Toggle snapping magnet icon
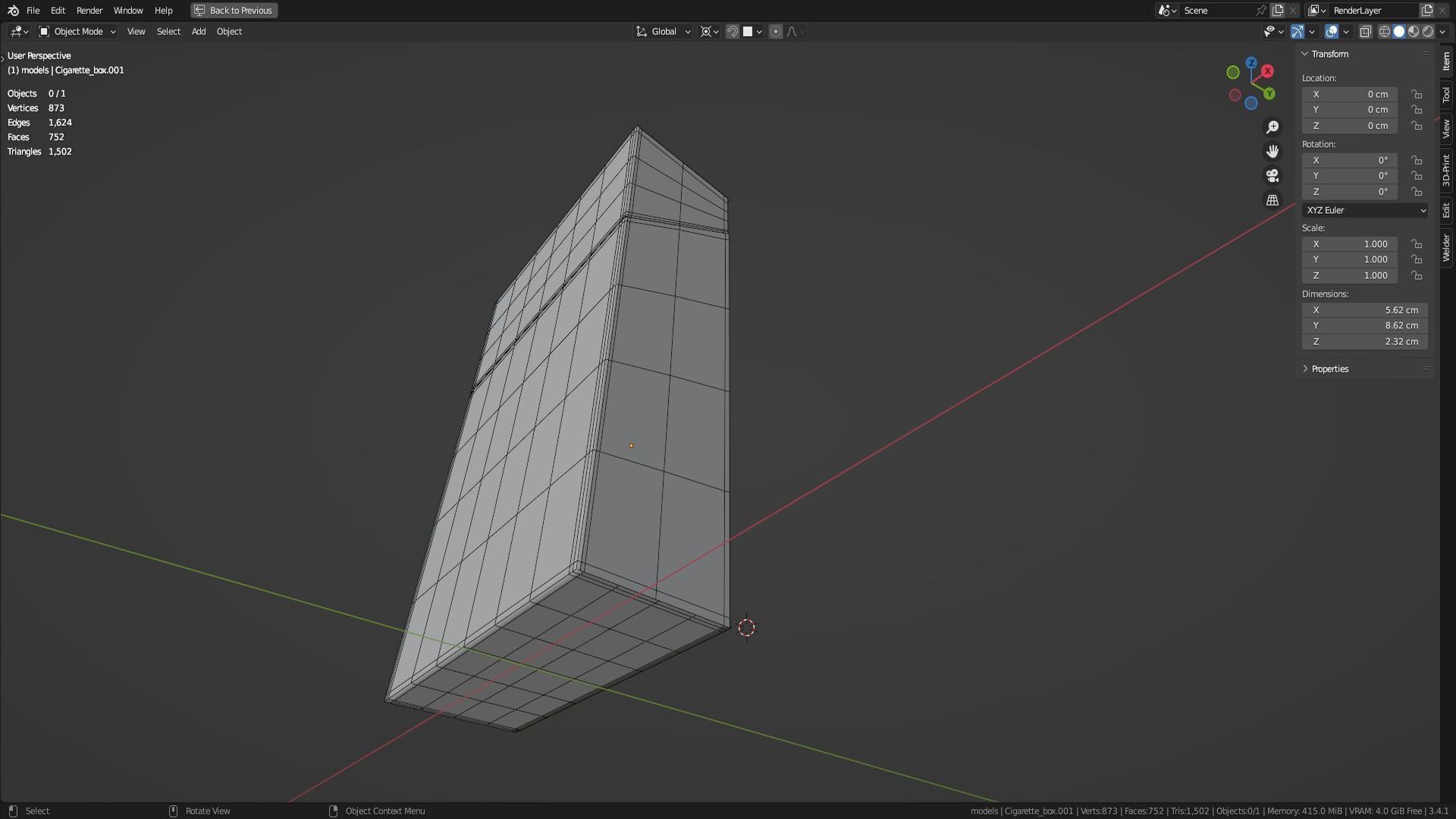 point(732,31)
